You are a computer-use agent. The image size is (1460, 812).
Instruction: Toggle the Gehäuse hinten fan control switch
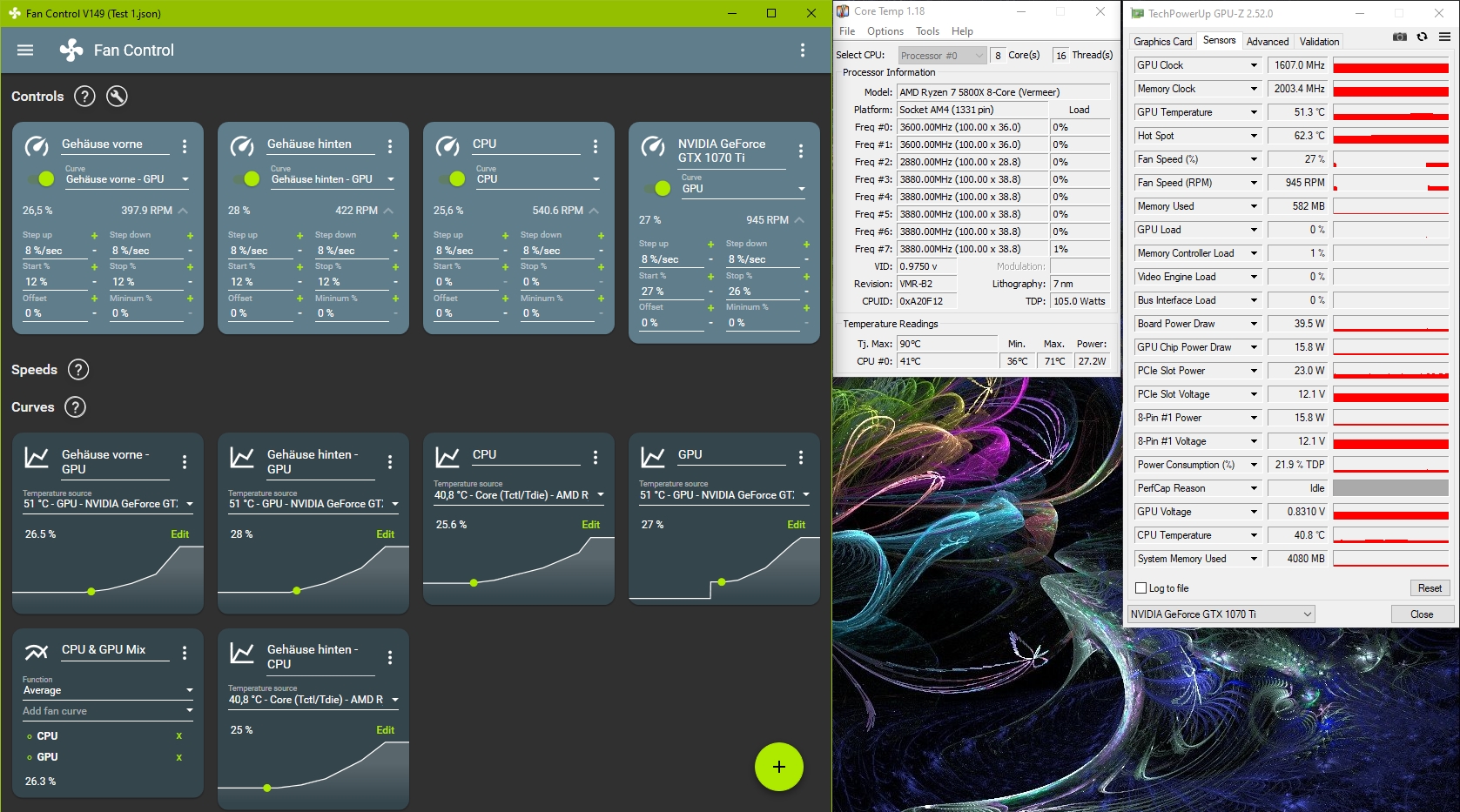(x=246, y=178)
